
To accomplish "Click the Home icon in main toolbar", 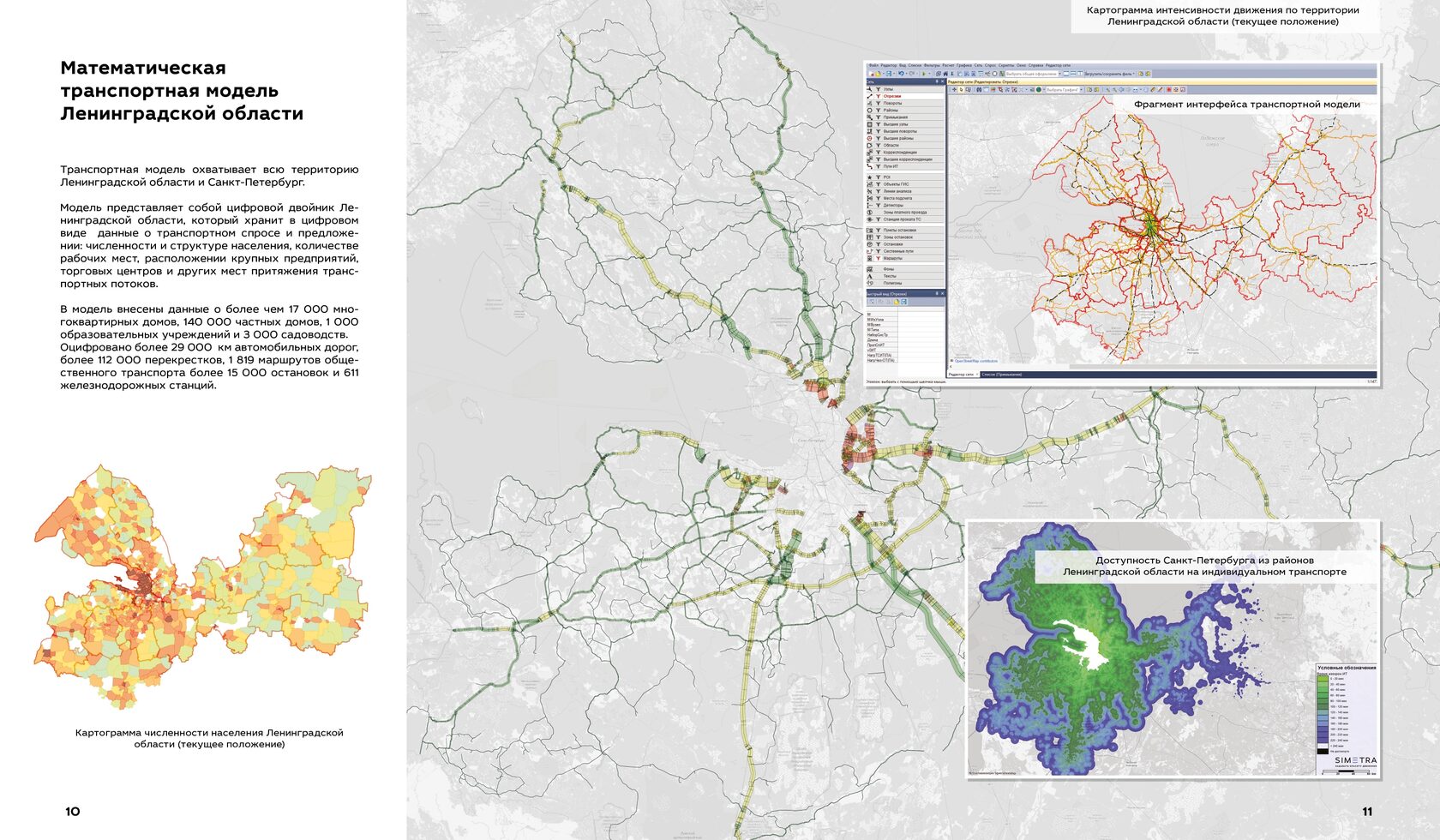I will (945, 74).
